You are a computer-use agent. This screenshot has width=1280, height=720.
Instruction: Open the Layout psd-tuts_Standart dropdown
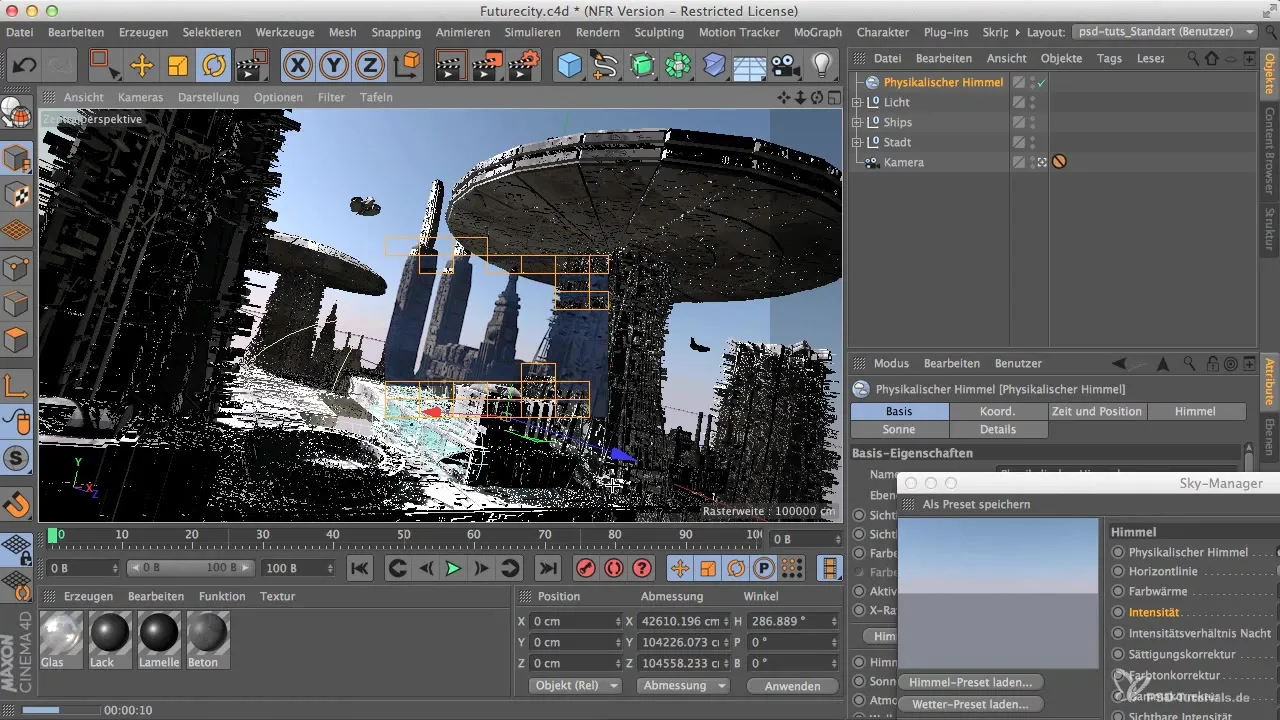pyautogui.click(x=1165, y=32)
